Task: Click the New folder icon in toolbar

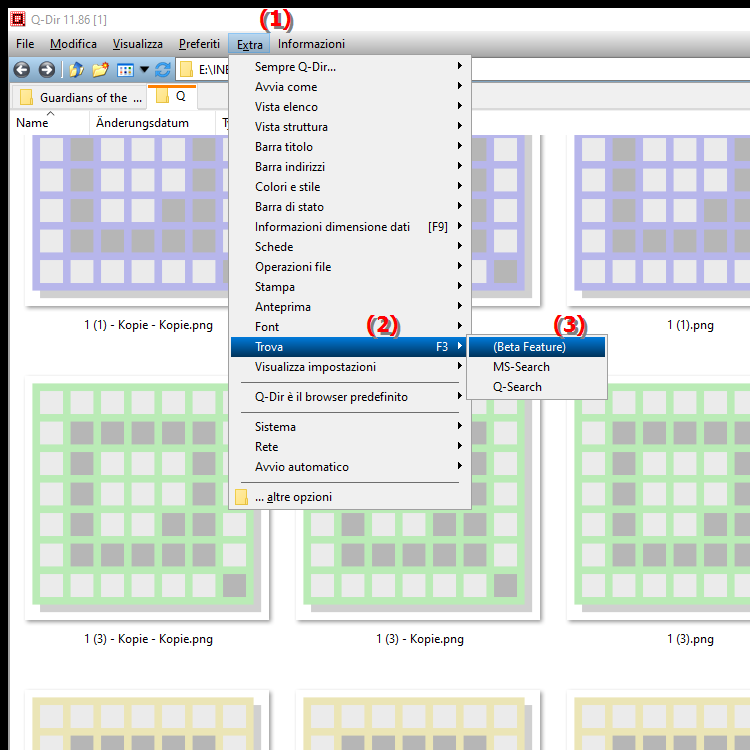Action: click(100, 70)
